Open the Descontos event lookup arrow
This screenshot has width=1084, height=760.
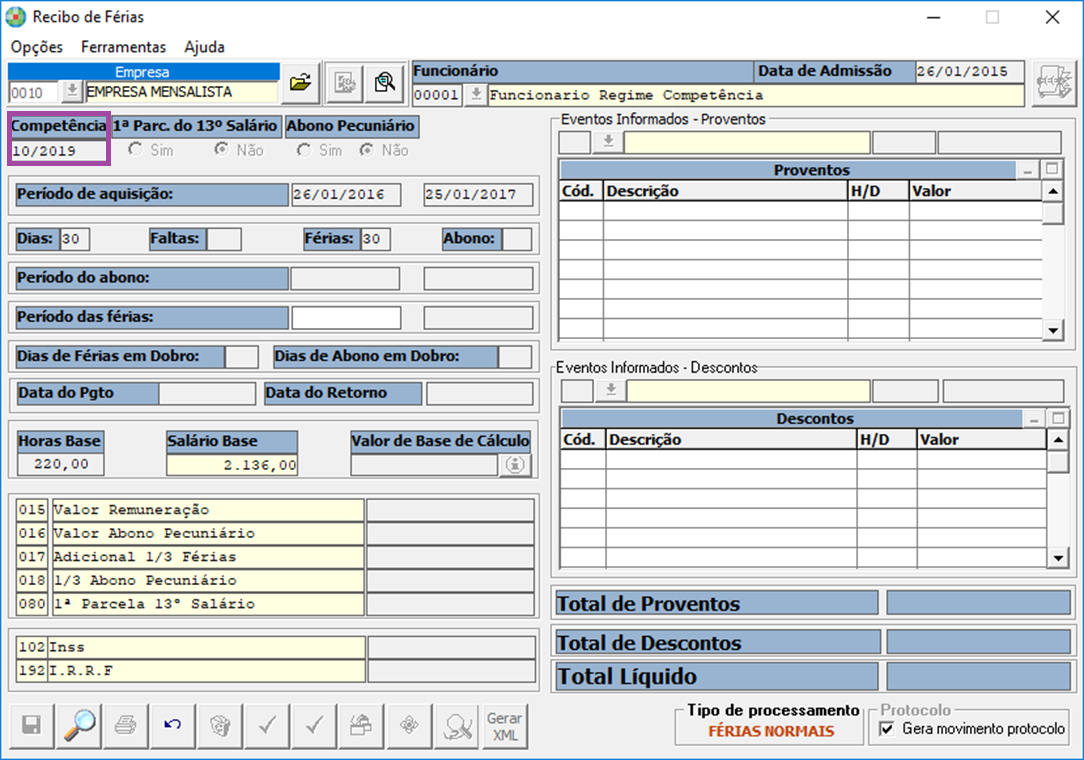click(x=611, y=391)
